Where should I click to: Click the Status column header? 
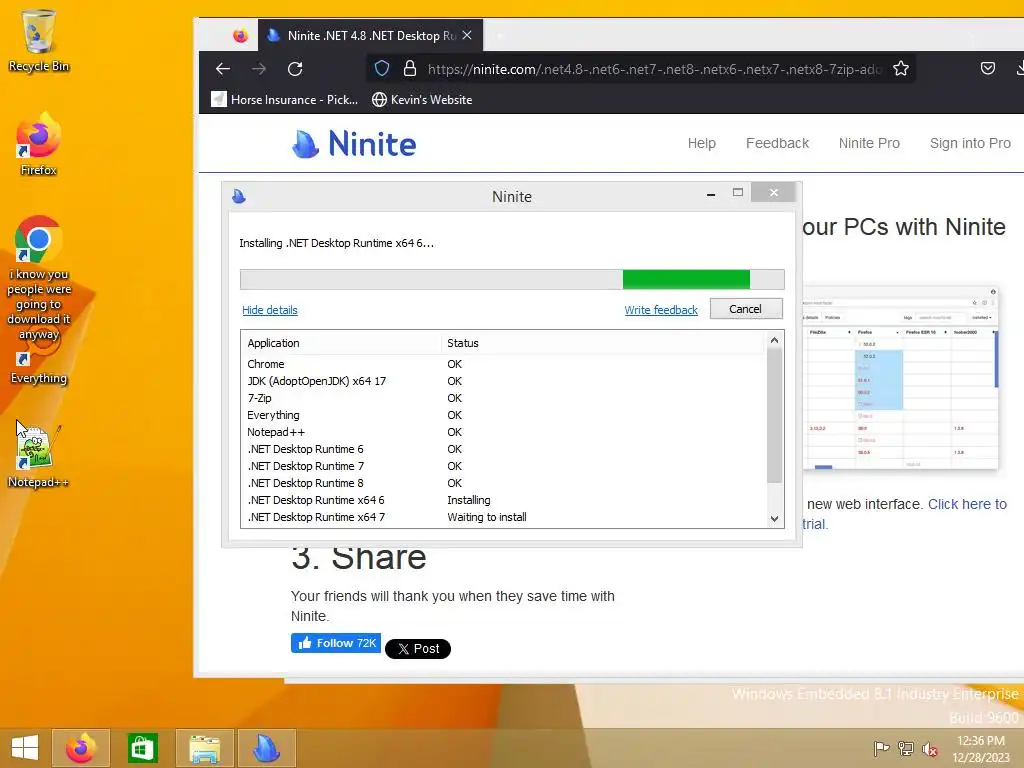click(602, 343)
